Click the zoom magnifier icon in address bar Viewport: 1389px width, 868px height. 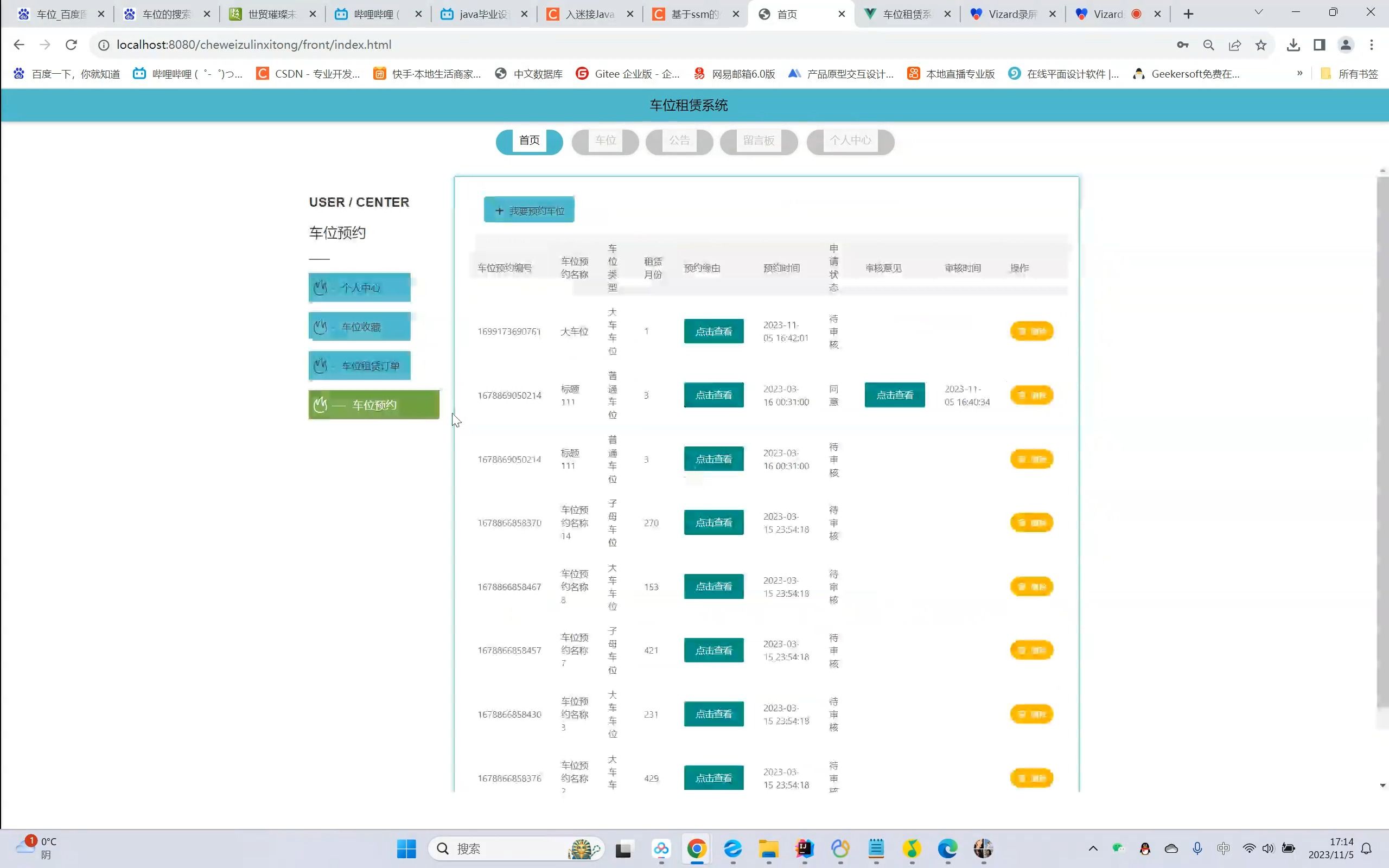1209,45
